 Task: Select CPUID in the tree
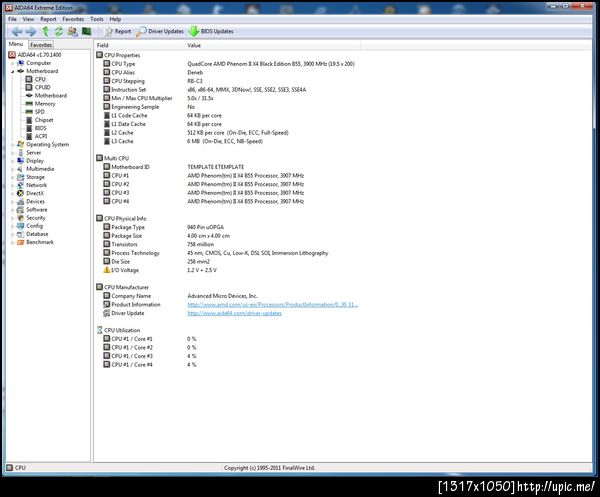tap(38, 87)
